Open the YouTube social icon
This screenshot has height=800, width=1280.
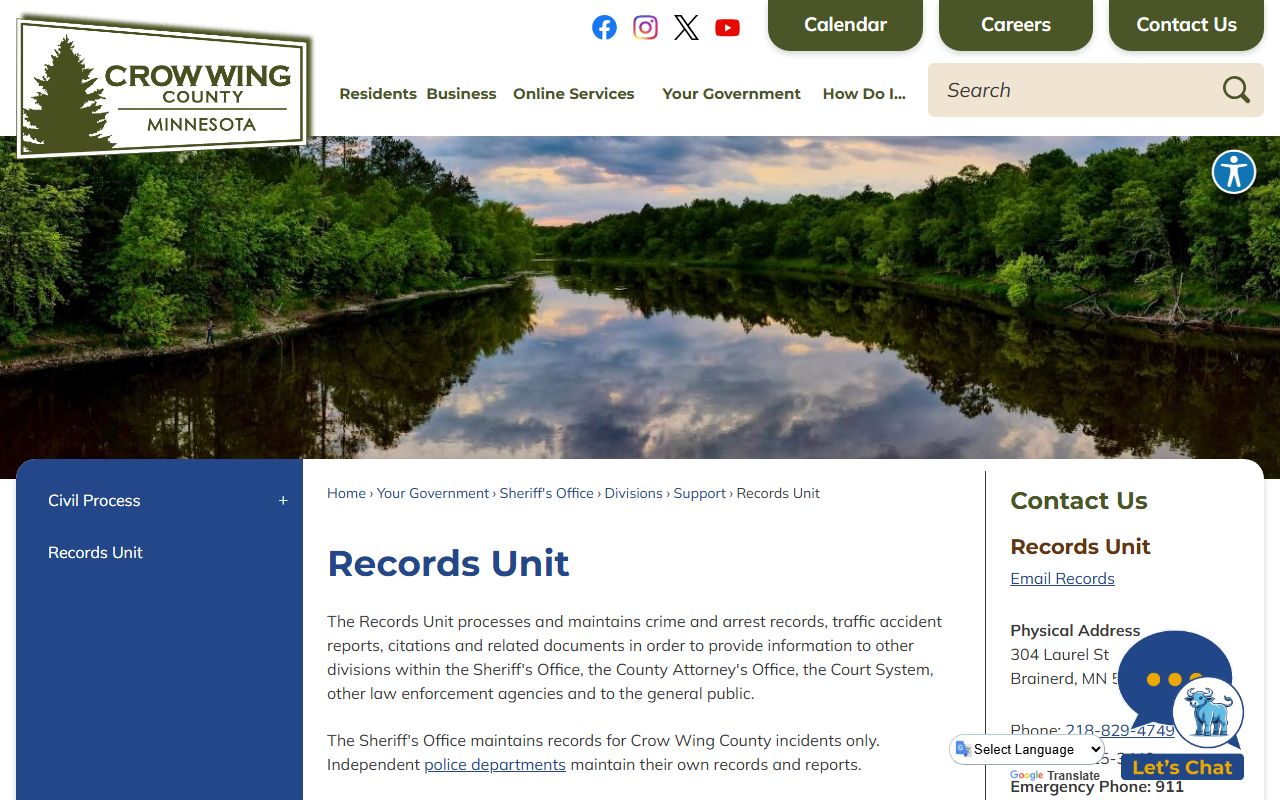pyautogui.click(x=727, y=27)
